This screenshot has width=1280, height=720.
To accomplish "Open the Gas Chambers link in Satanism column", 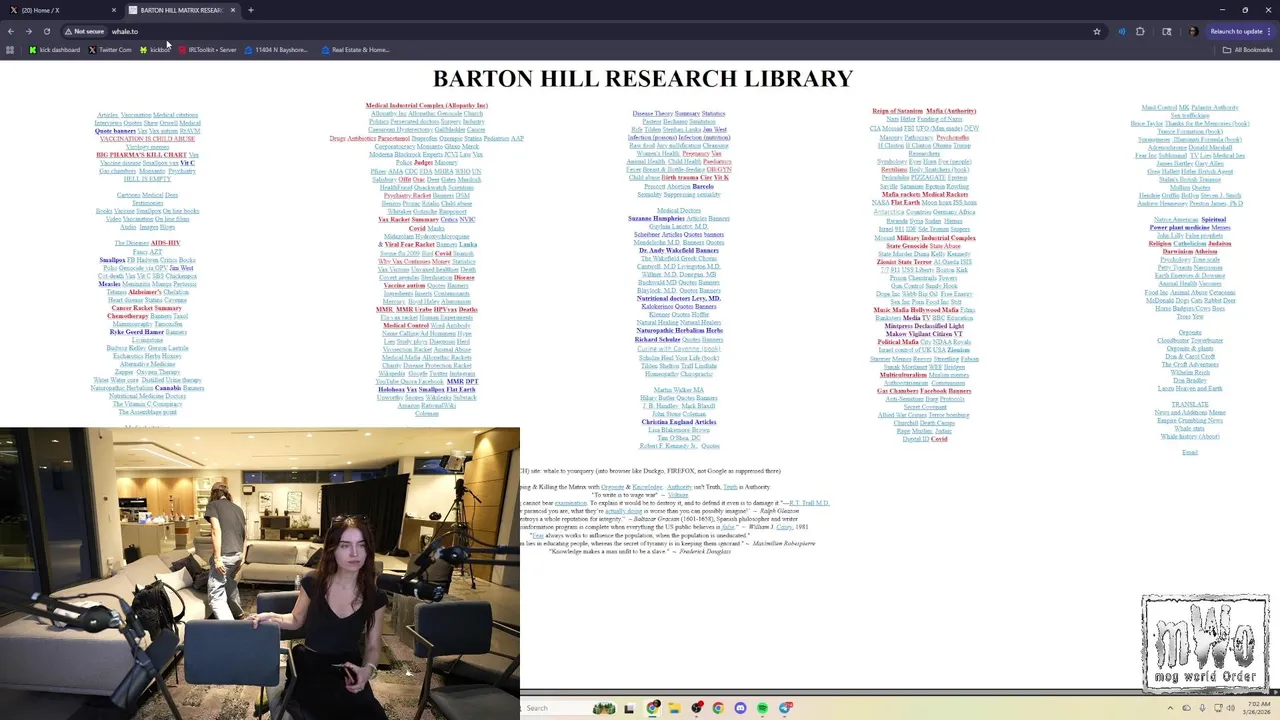I will point(897,391).
